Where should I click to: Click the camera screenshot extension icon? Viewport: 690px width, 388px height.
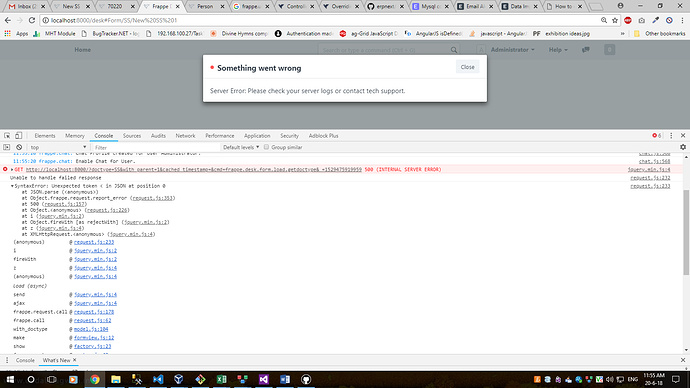click(642, 20)
